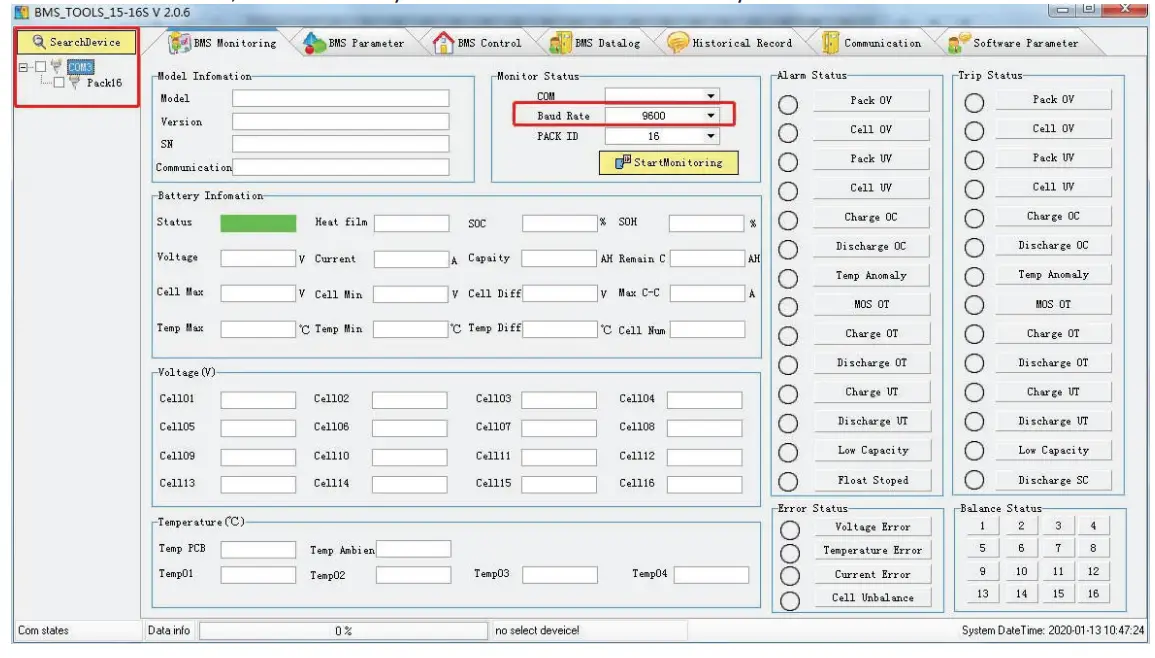Check the Pack16 checkbox in device tree

click(59, 83)
